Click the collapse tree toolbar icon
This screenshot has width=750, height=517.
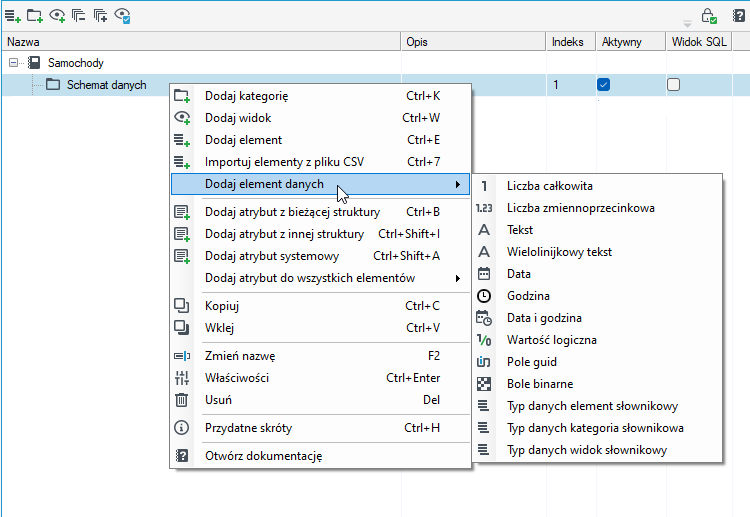click(x=78, y=16)
